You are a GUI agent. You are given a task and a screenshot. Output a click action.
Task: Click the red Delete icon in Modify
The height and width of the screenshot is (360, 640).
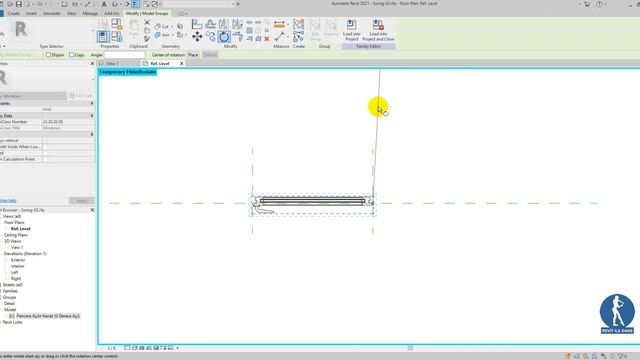click(x=267, y=39)
